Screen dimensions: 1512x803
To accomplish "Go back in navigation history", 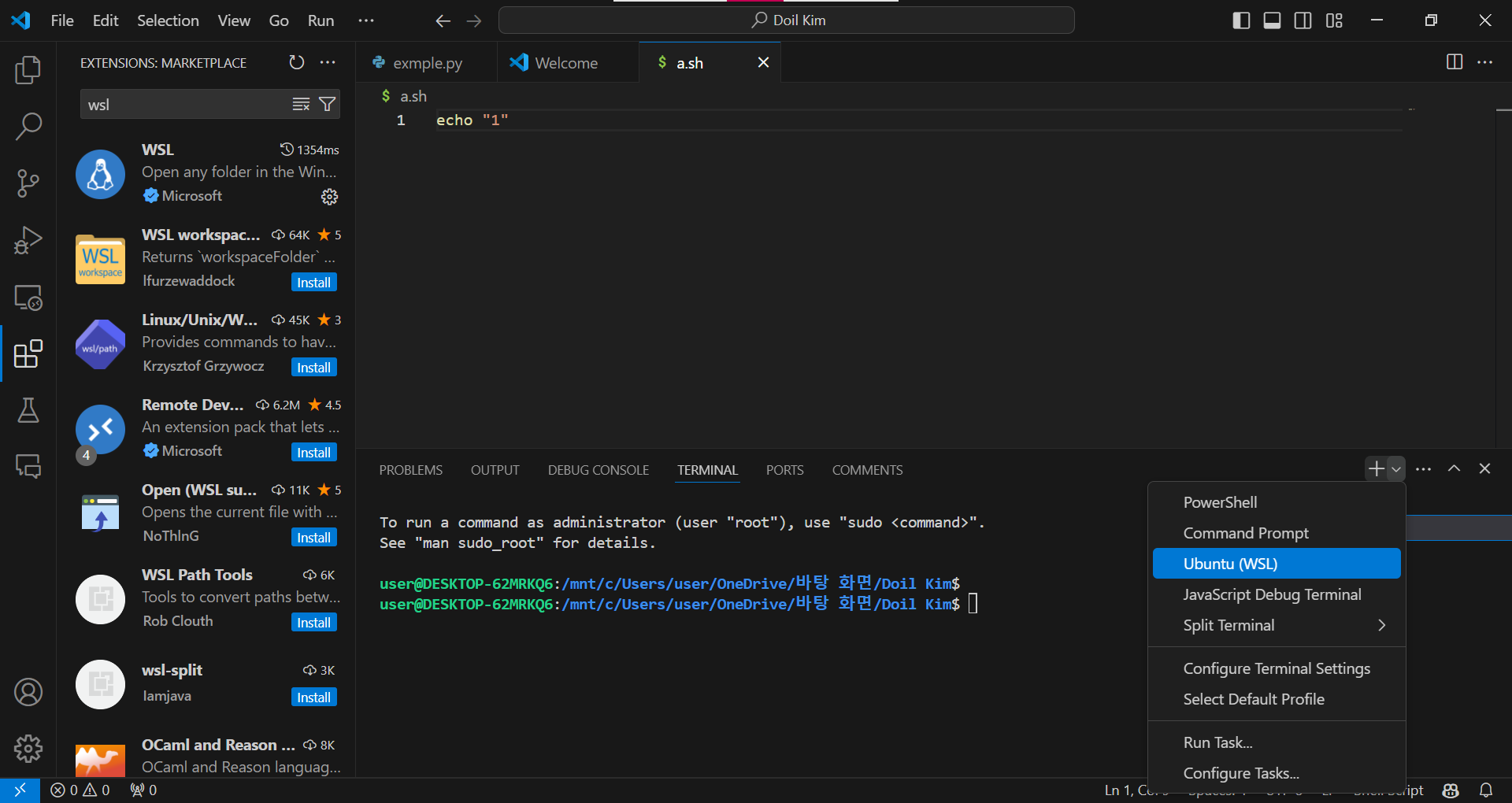I will 443,20.
